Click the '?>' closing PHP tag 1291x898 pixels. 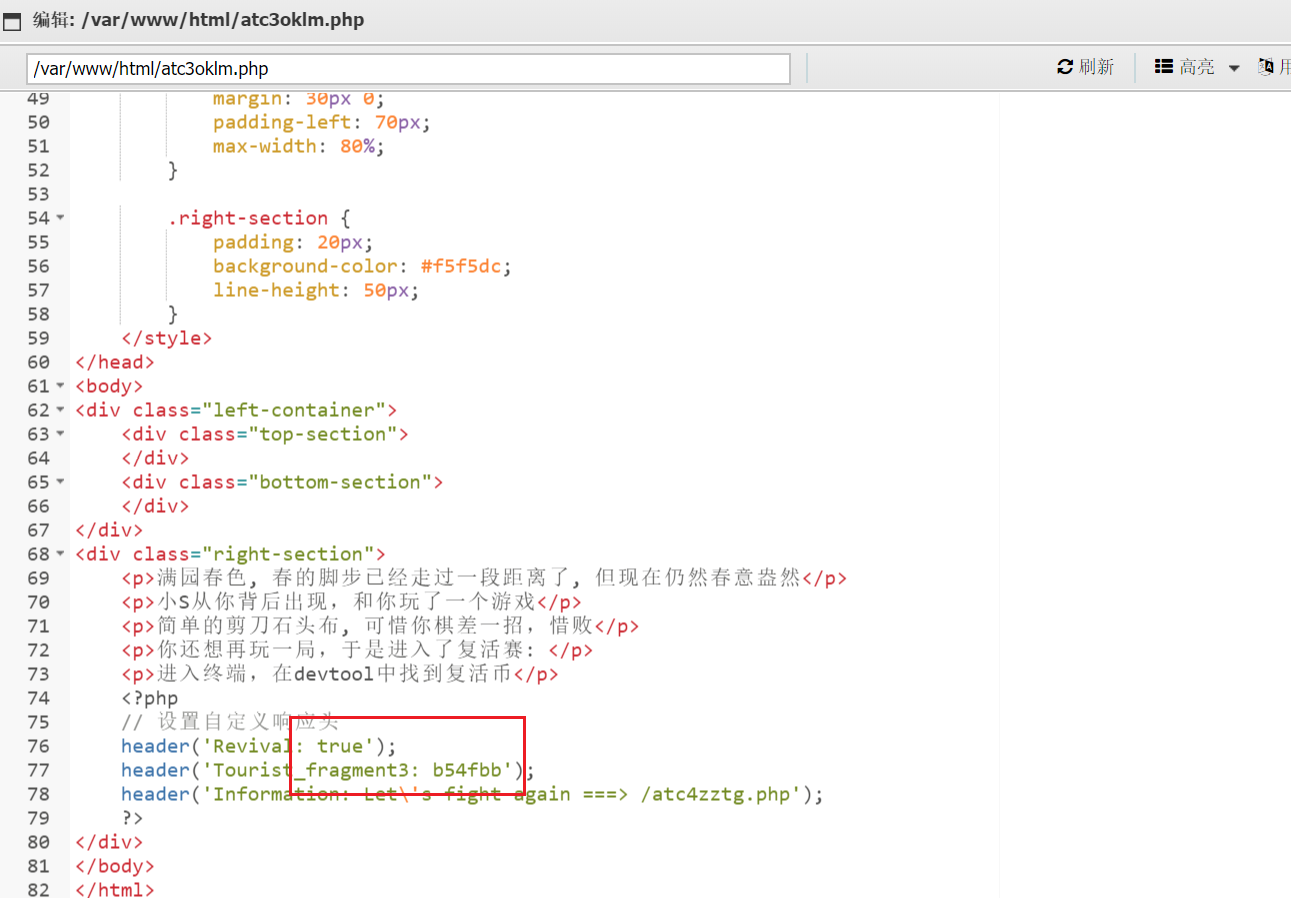point(132,818)
